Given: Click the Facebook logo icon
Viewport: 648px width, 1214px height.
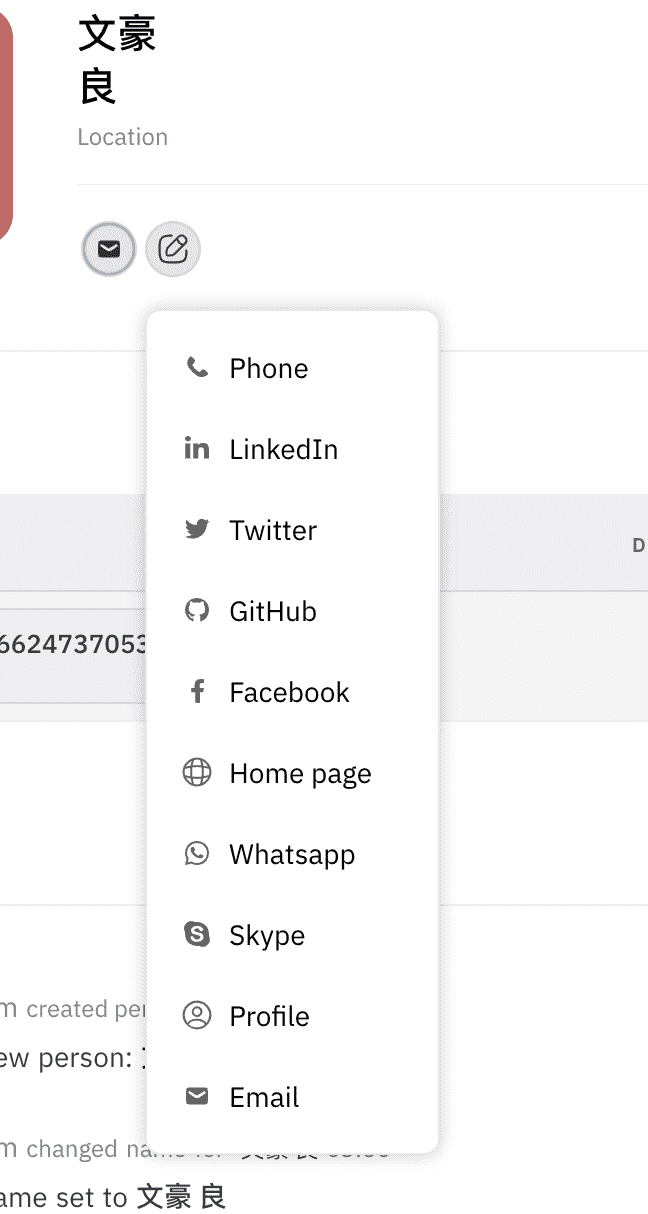Looking at the screenshot, I should [197, 692].
